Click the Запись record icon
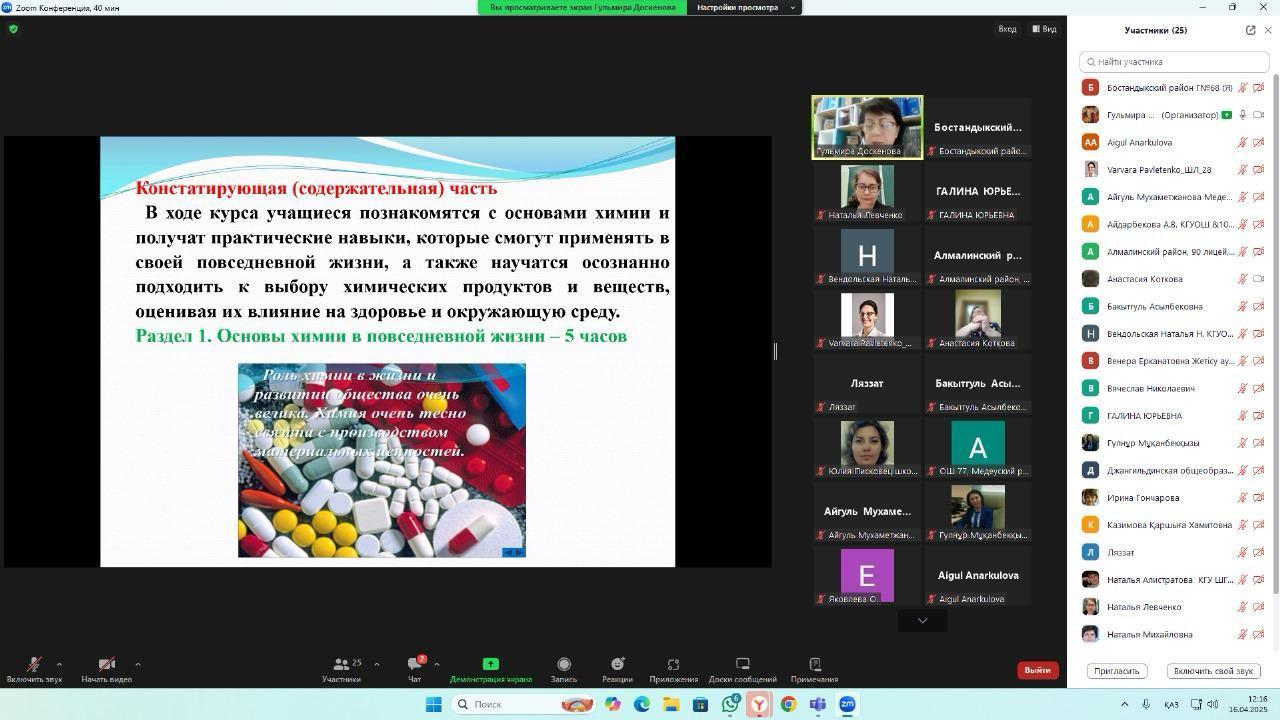Screen dimensions: 1280x720 [564, 665]
